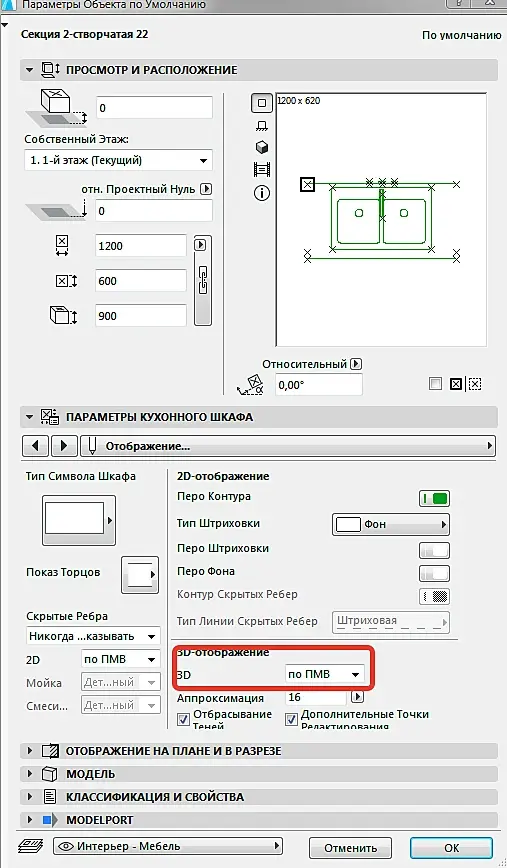Go to next parameter page arrow
This screenshot has width=507, height=868.
[64, 446]
